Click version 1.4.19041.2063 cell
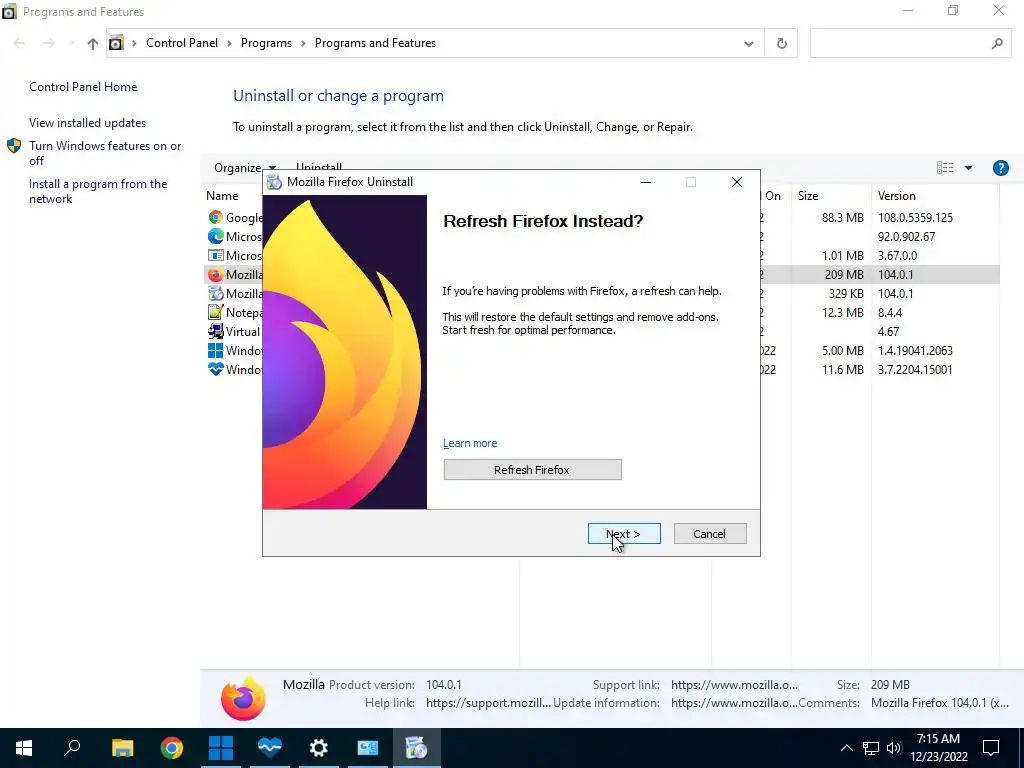Screen dimensions: 1024x768 point(915,350)
